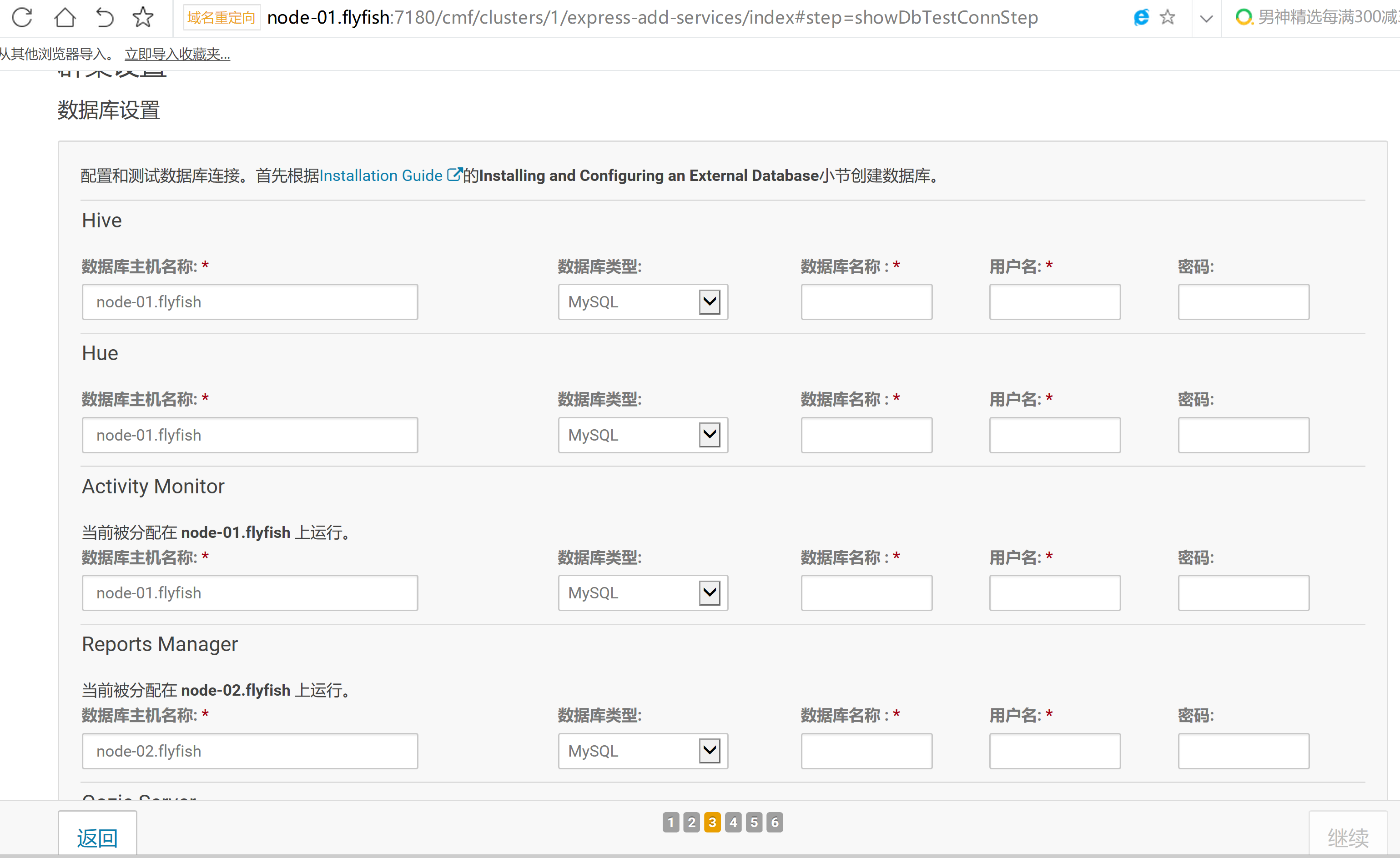Open the Activity Monitor database type dropdown

pyautogui.click(x=709, y=592)
